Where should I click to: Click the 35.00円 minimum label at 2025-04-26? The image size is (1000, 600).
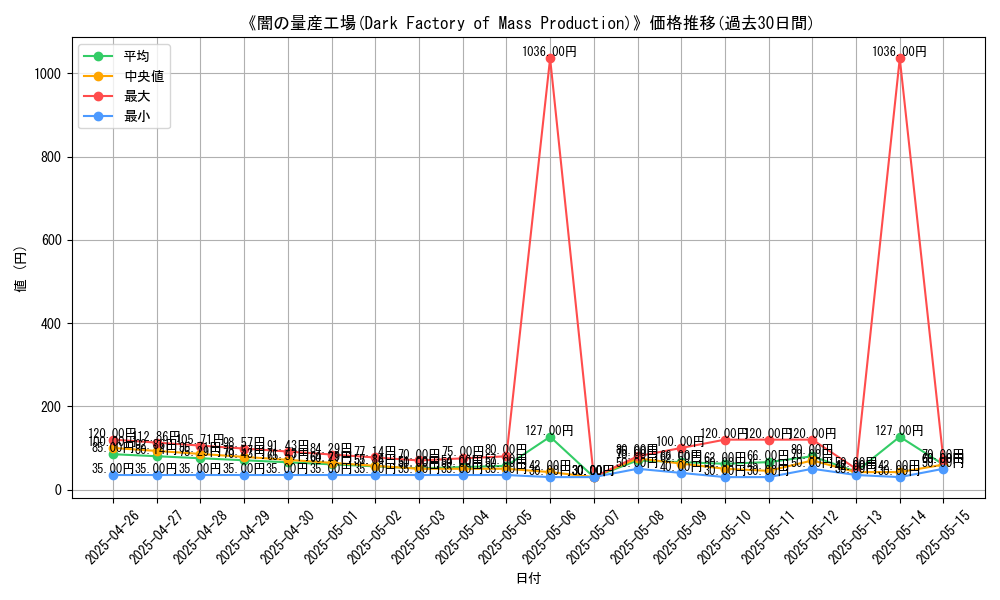113,469
